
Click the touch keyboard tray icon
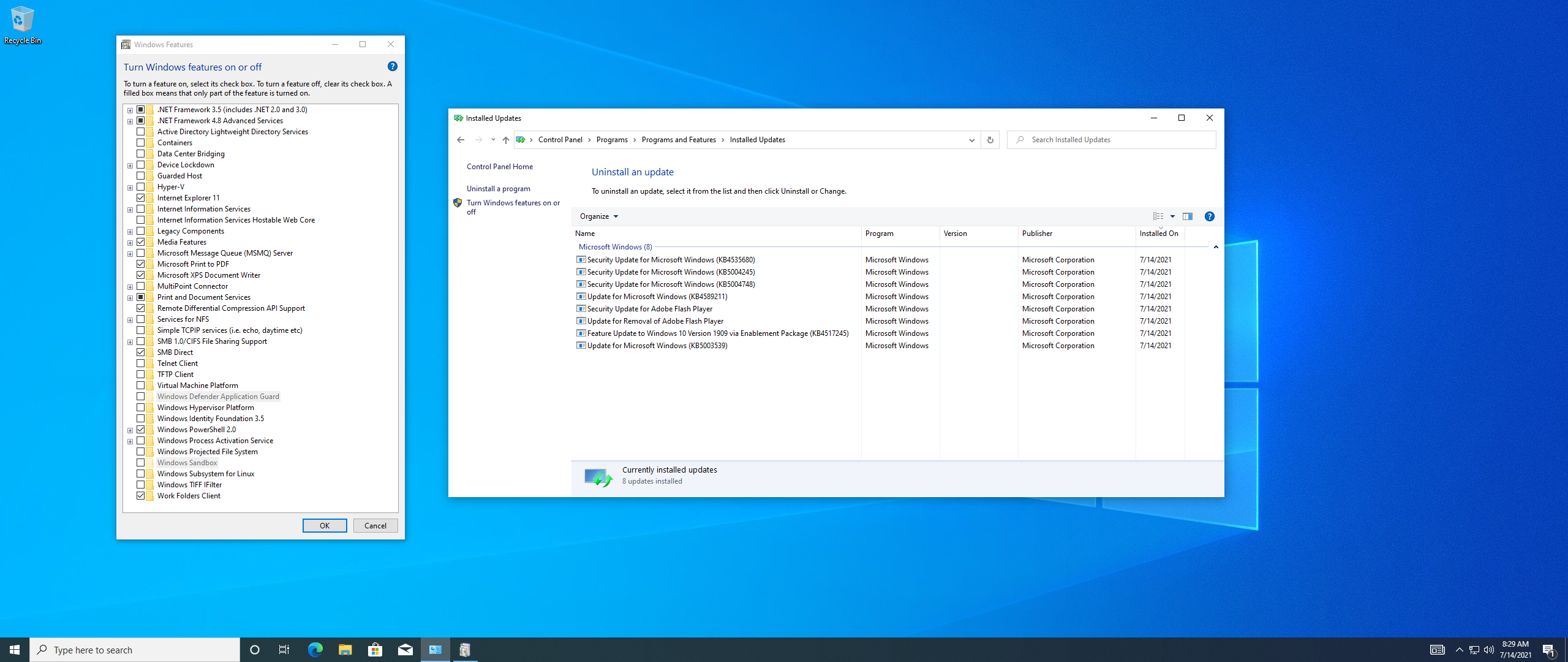(x=1437, y=650)
